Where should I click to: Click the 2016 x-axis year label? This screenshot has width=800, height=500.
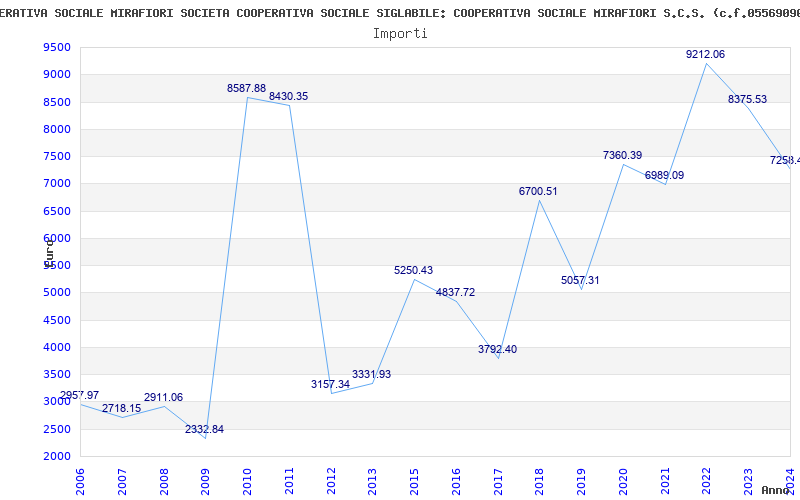click(456, 482)
